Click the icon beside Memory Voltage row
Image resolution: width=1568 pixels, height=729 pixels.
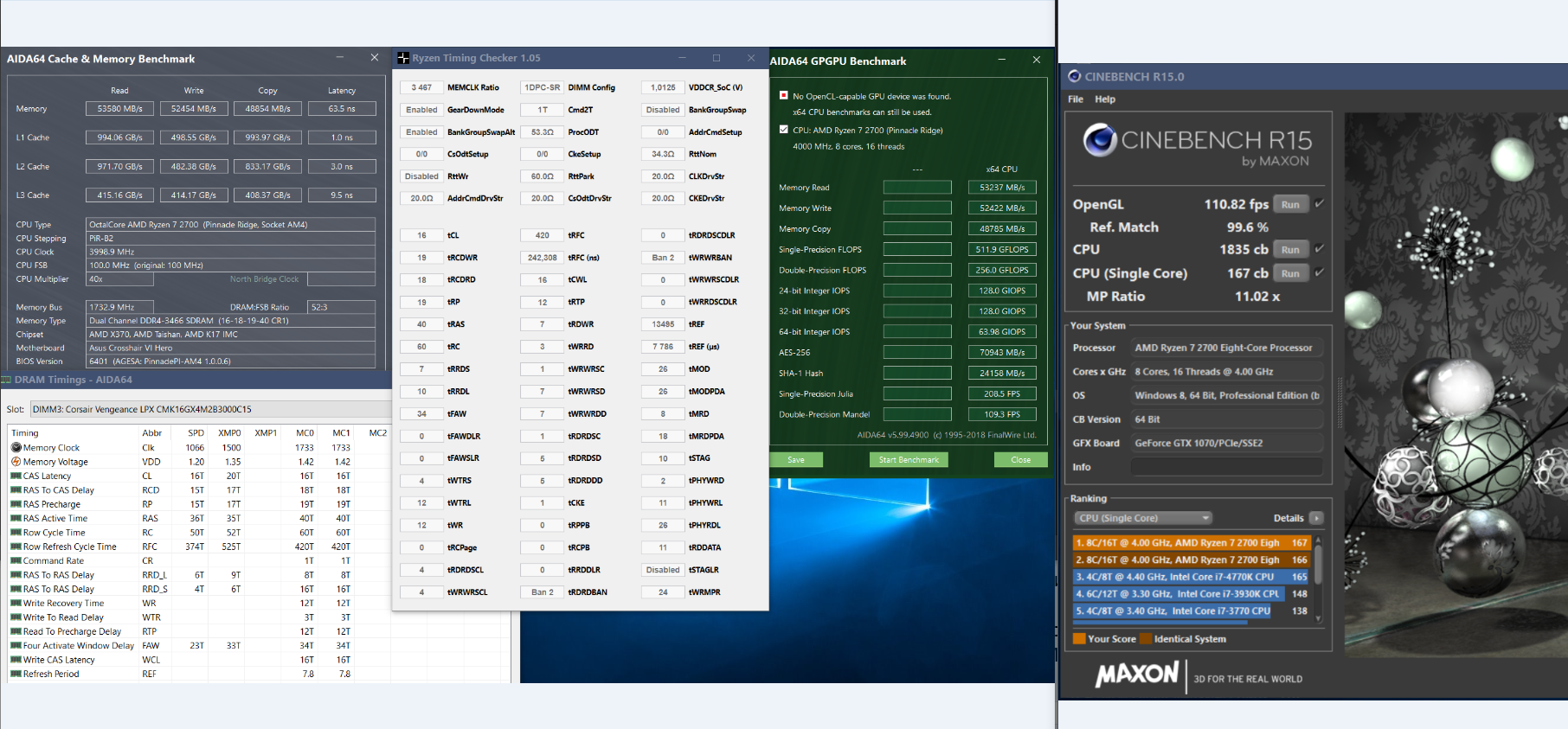[16, 462]
